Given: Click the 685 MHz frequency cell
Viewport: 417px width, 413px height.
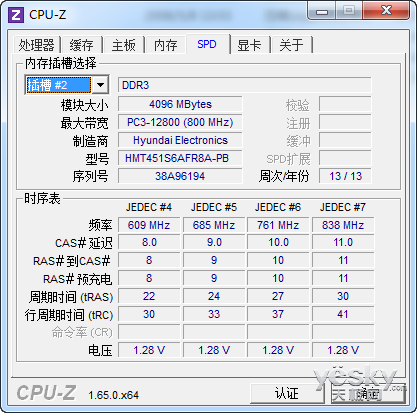Looking at the screenshot, I should [x=214, y=225].
